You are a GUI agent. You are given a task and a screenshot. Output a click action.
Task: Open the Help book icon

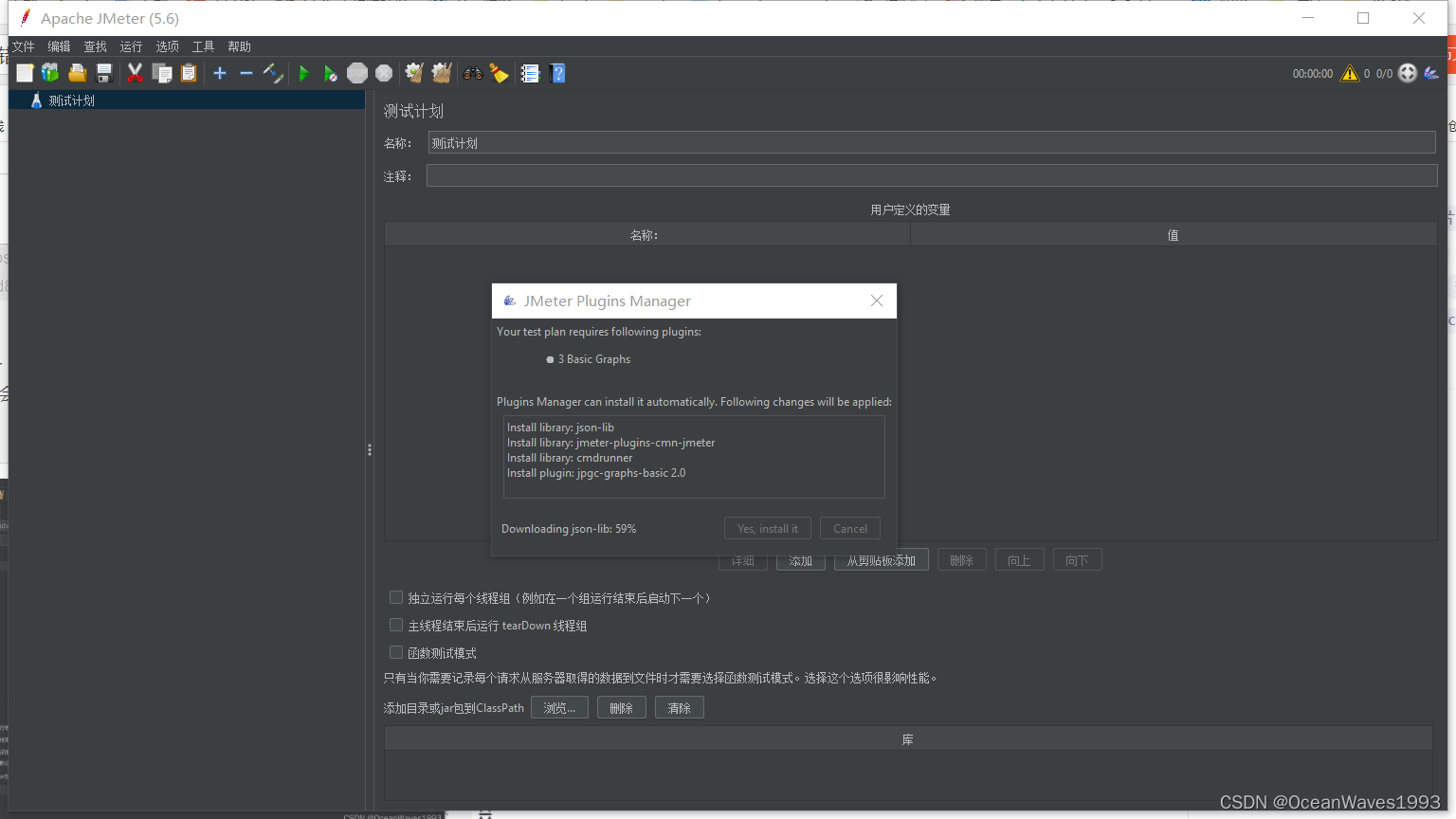(557, 73)
